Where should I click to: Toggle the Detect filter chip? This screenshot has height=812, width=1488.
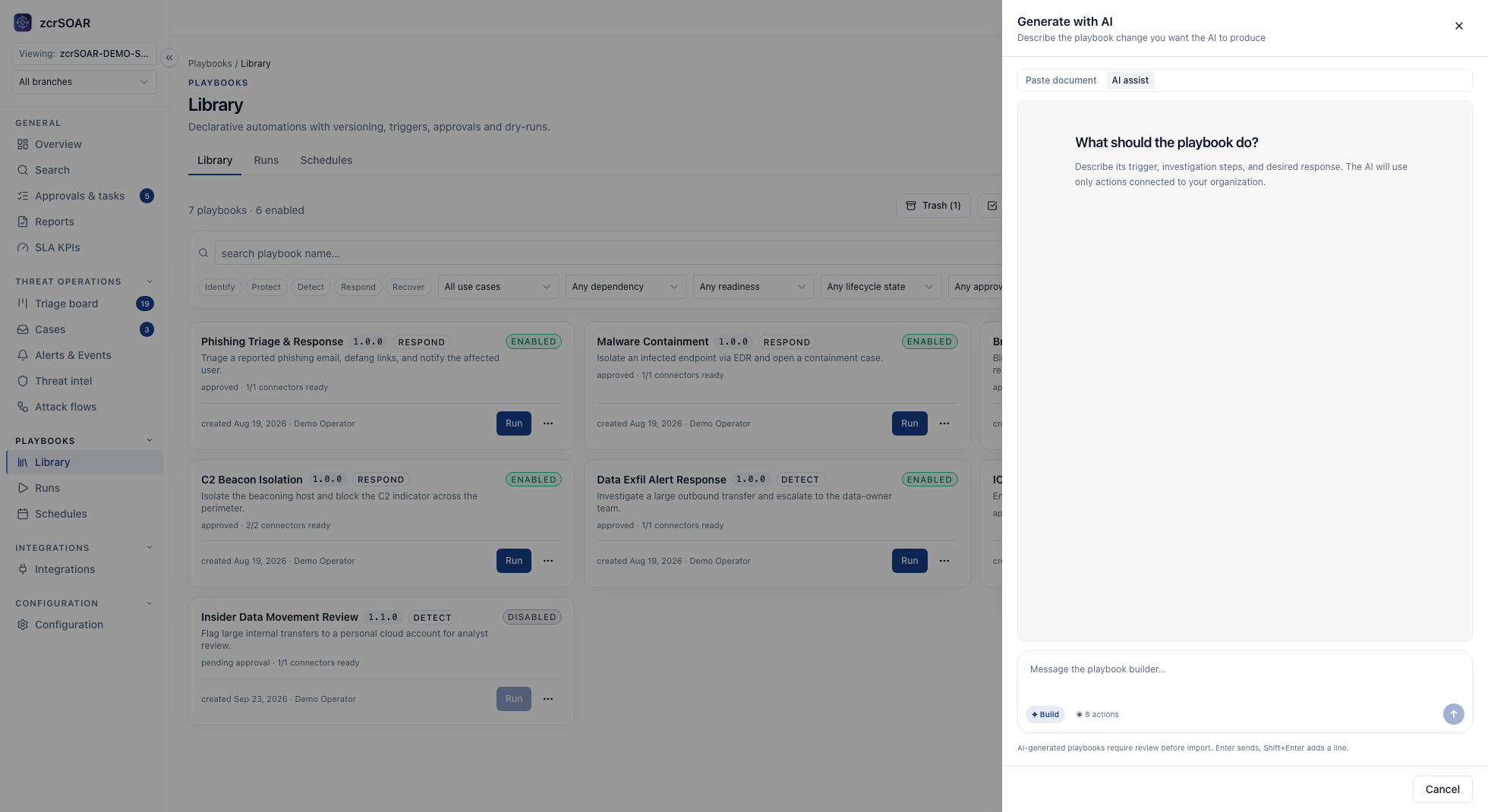pos(311,287)
